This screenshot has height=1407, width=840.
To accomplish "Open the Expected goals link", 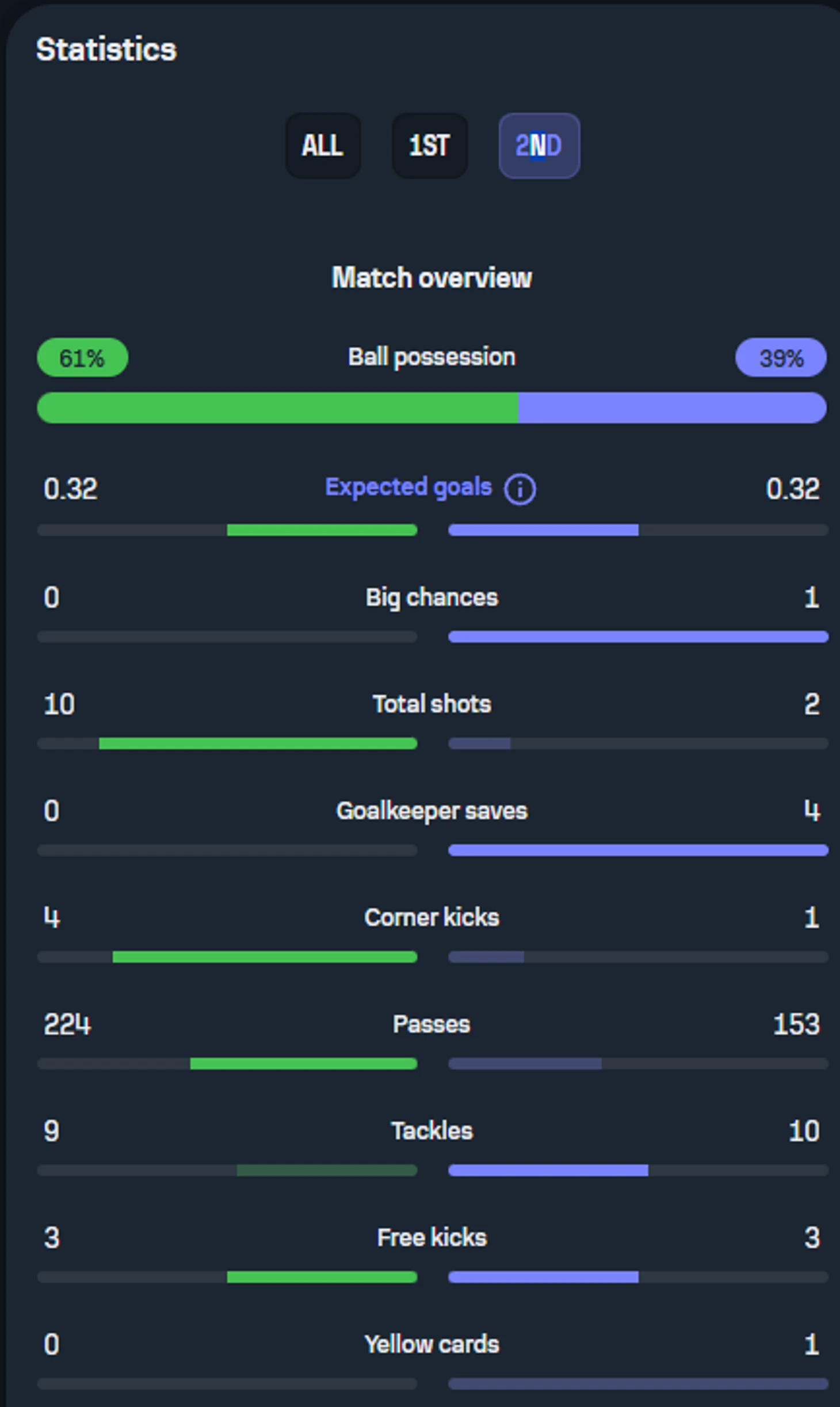I will point(408,487).
